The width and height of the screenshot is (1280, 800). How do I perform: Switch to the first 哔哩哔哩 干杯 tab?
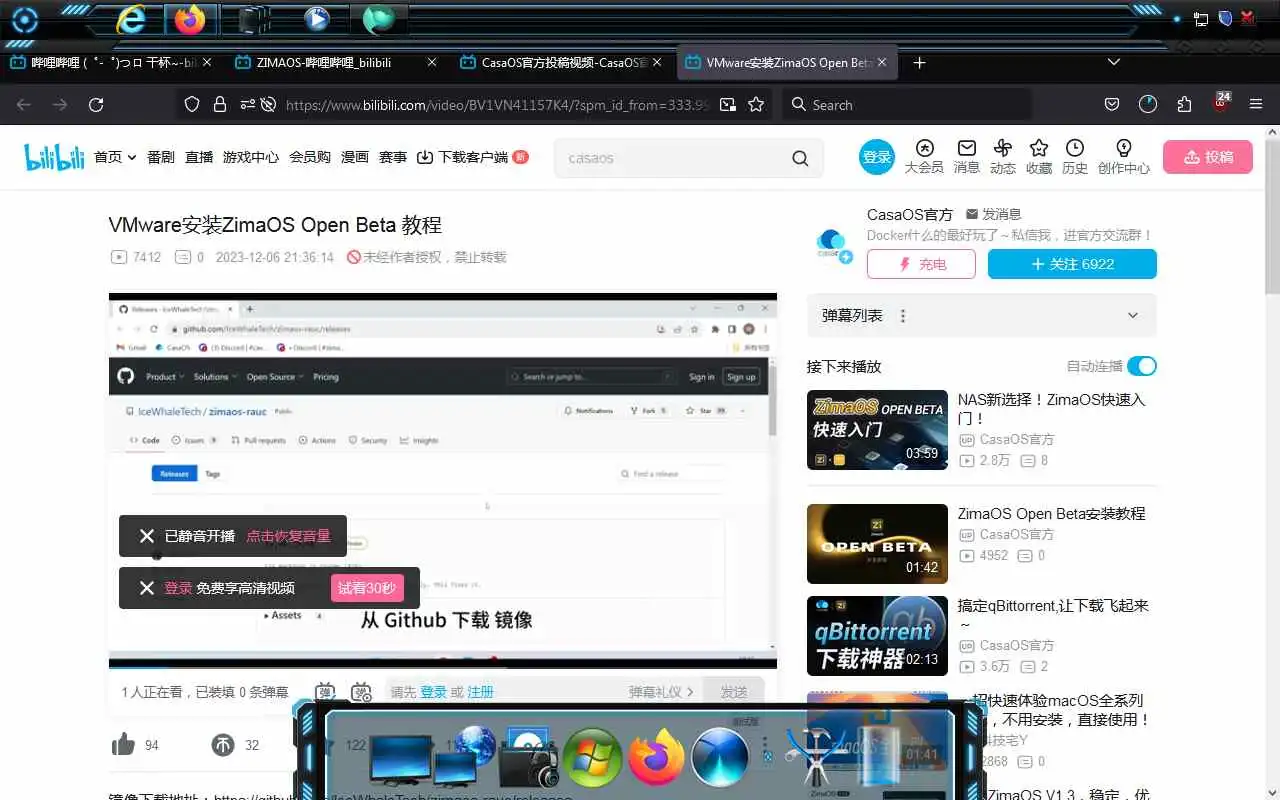pos(110,62)
